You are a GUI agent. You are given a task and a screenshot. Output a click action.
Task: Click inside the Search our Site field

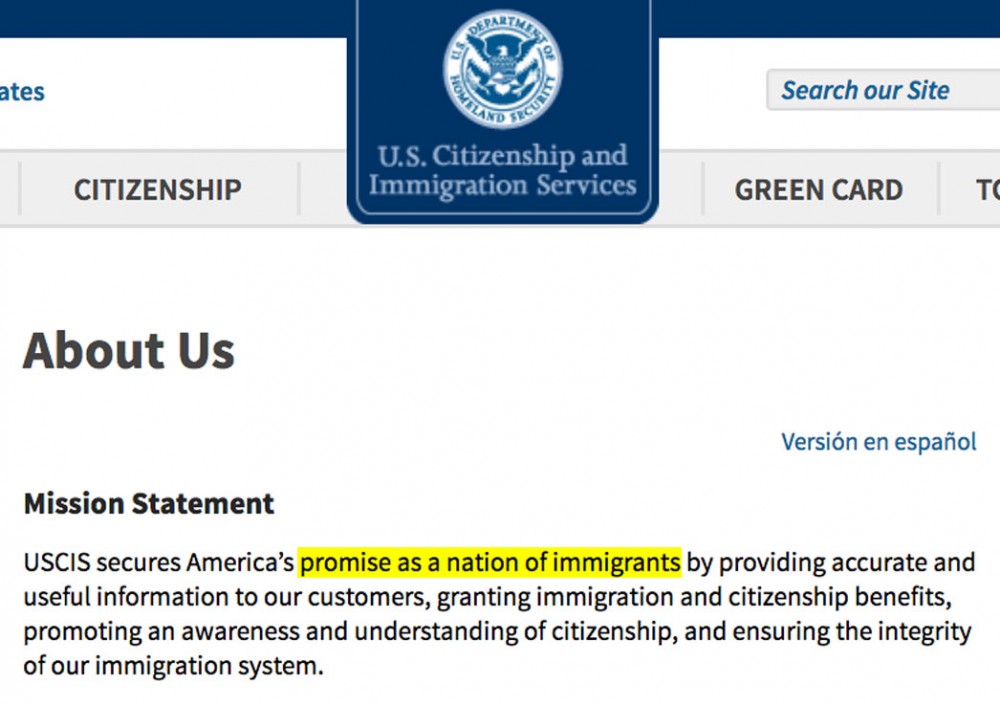pos(885,90)
